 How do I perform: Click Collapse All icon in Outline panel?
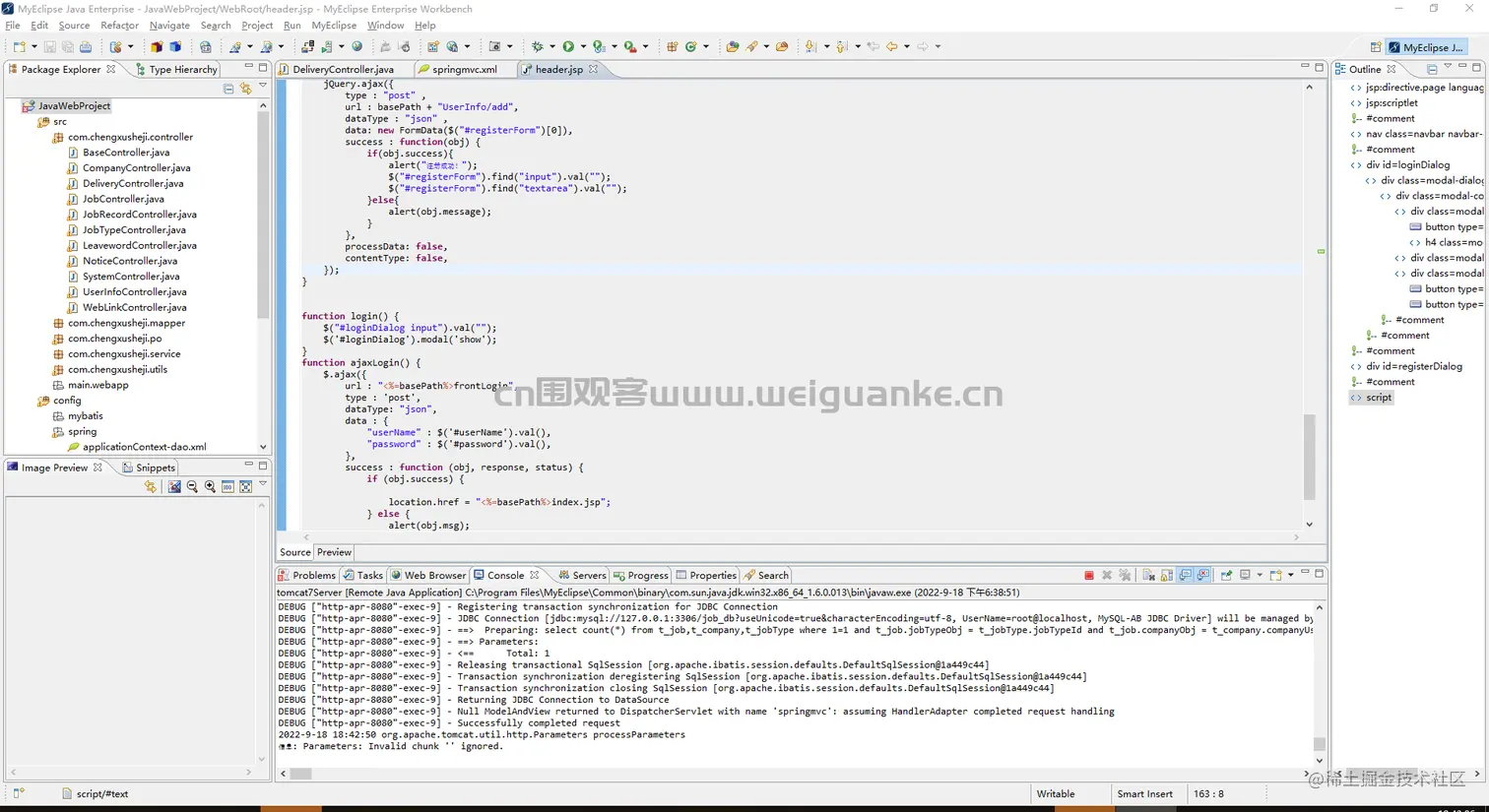pyautogui.click(x=1432, y=69)
